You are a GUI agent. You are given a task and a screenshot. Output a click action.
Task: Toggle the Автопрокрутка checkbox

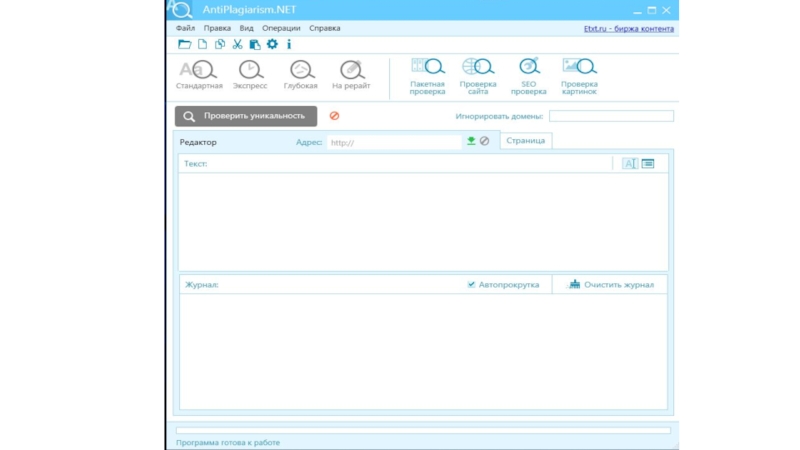coord(471,285)
